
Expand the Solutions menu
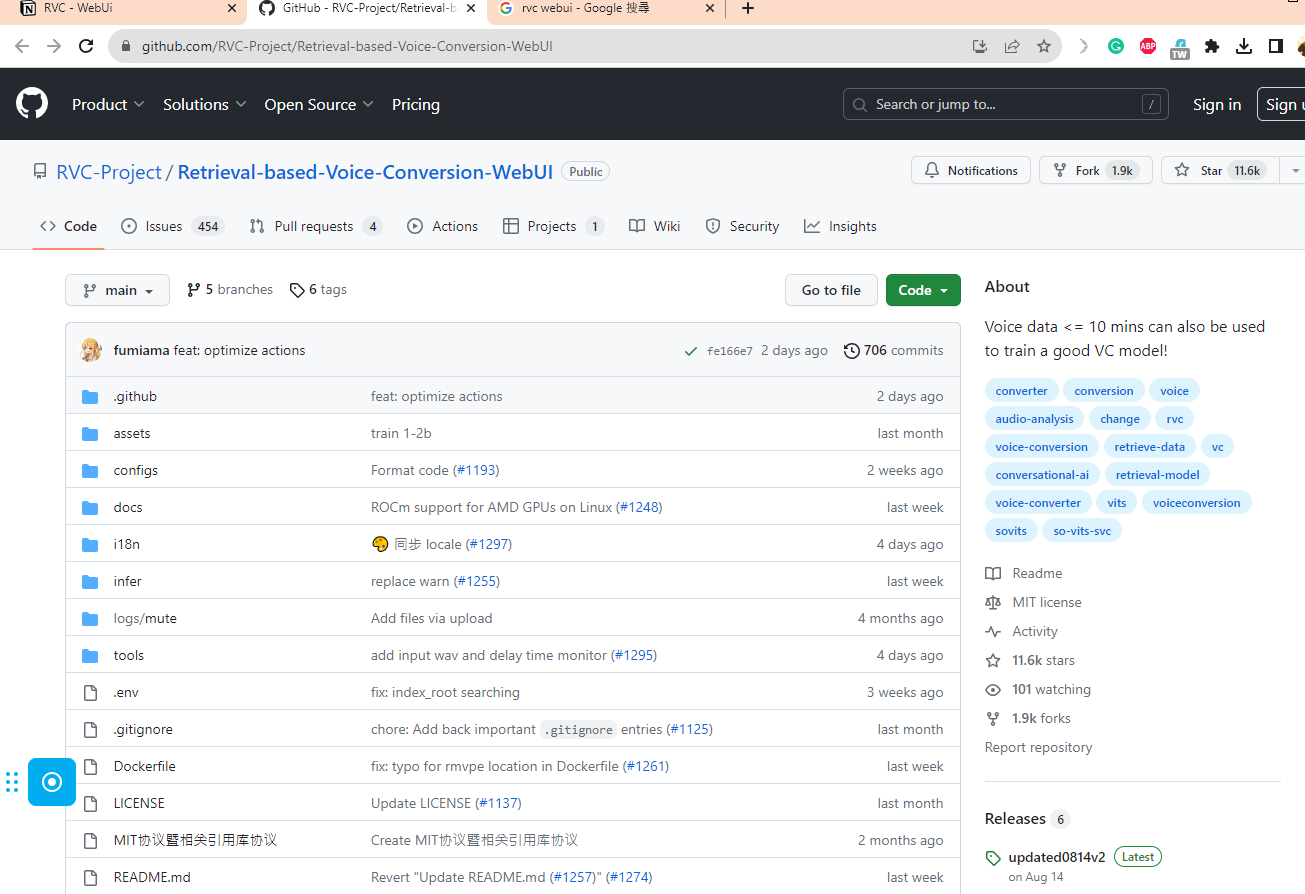pos(205,104)
